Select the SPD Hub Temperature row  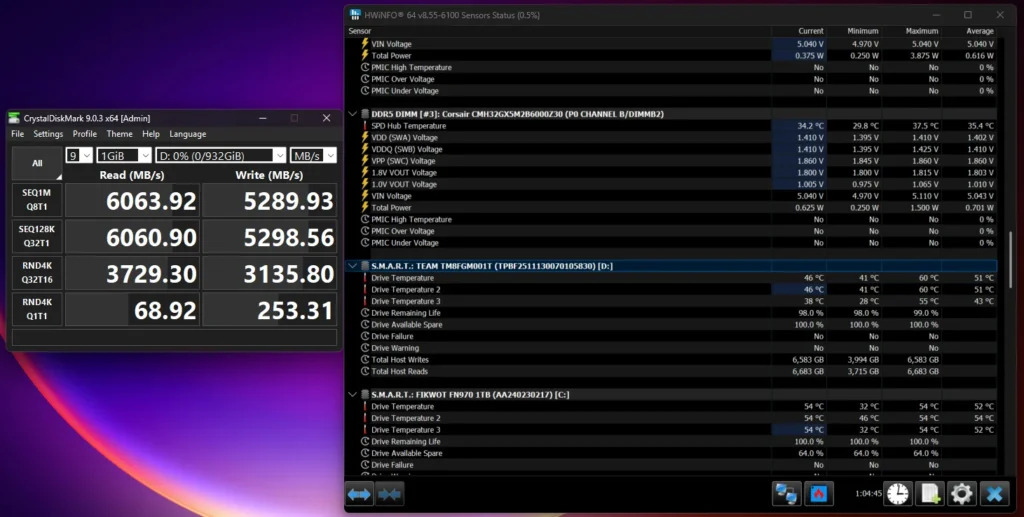point(671,126)
